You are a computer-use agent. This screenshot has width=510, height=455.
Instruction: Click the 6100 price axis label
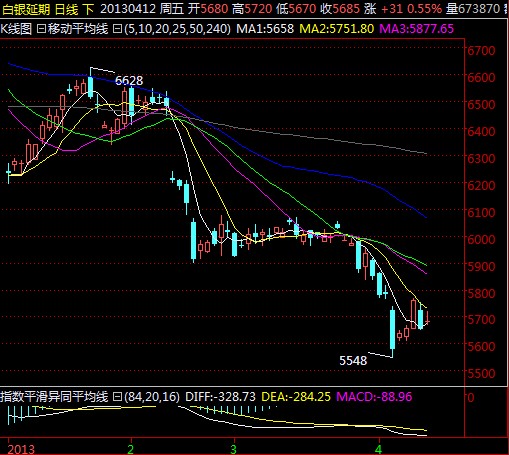(481, 212)
